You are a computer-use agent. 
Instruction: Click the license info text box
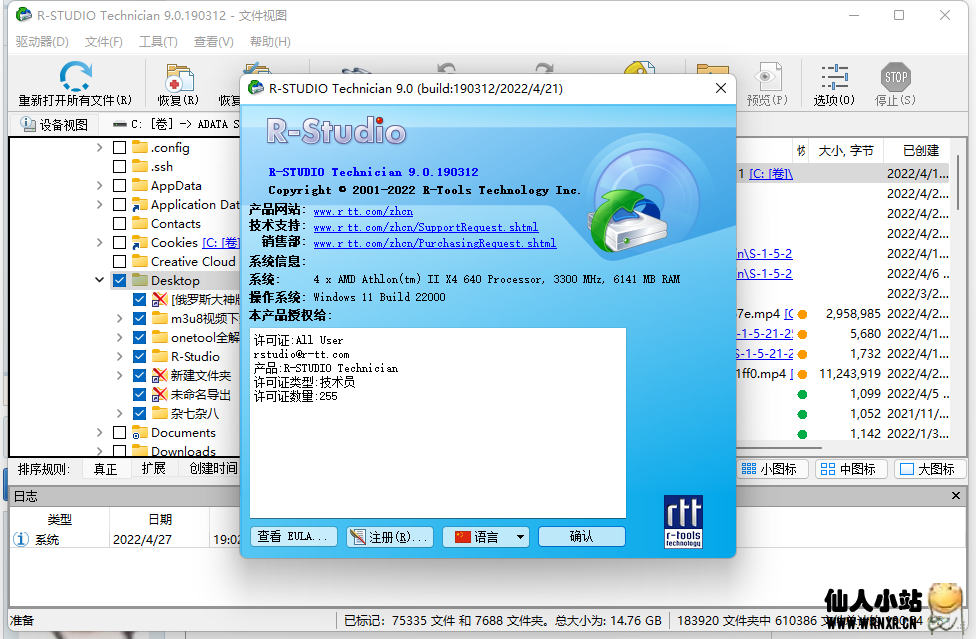pos(438,423)
